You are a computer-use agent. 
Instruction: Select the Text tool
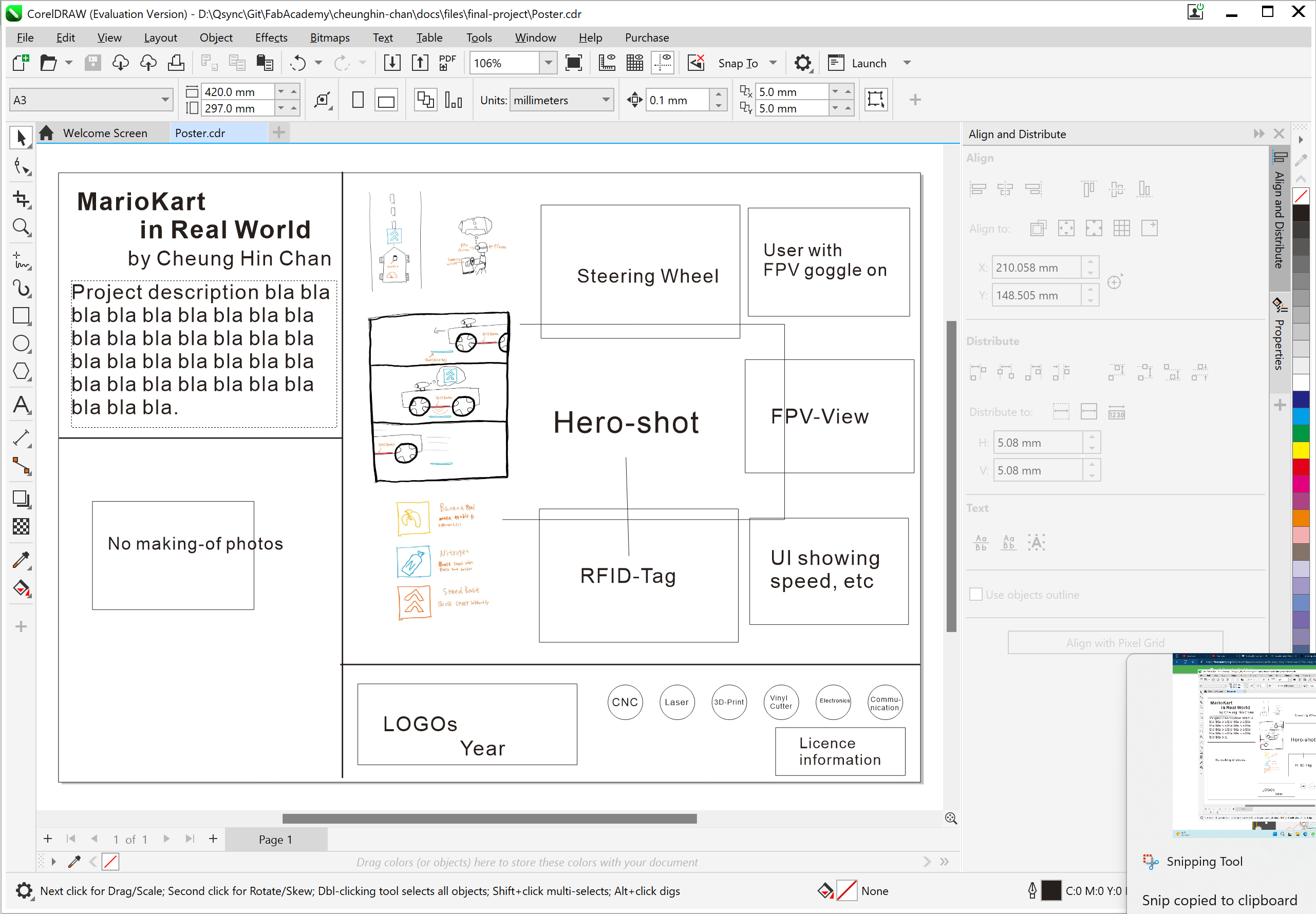(21, 405)
